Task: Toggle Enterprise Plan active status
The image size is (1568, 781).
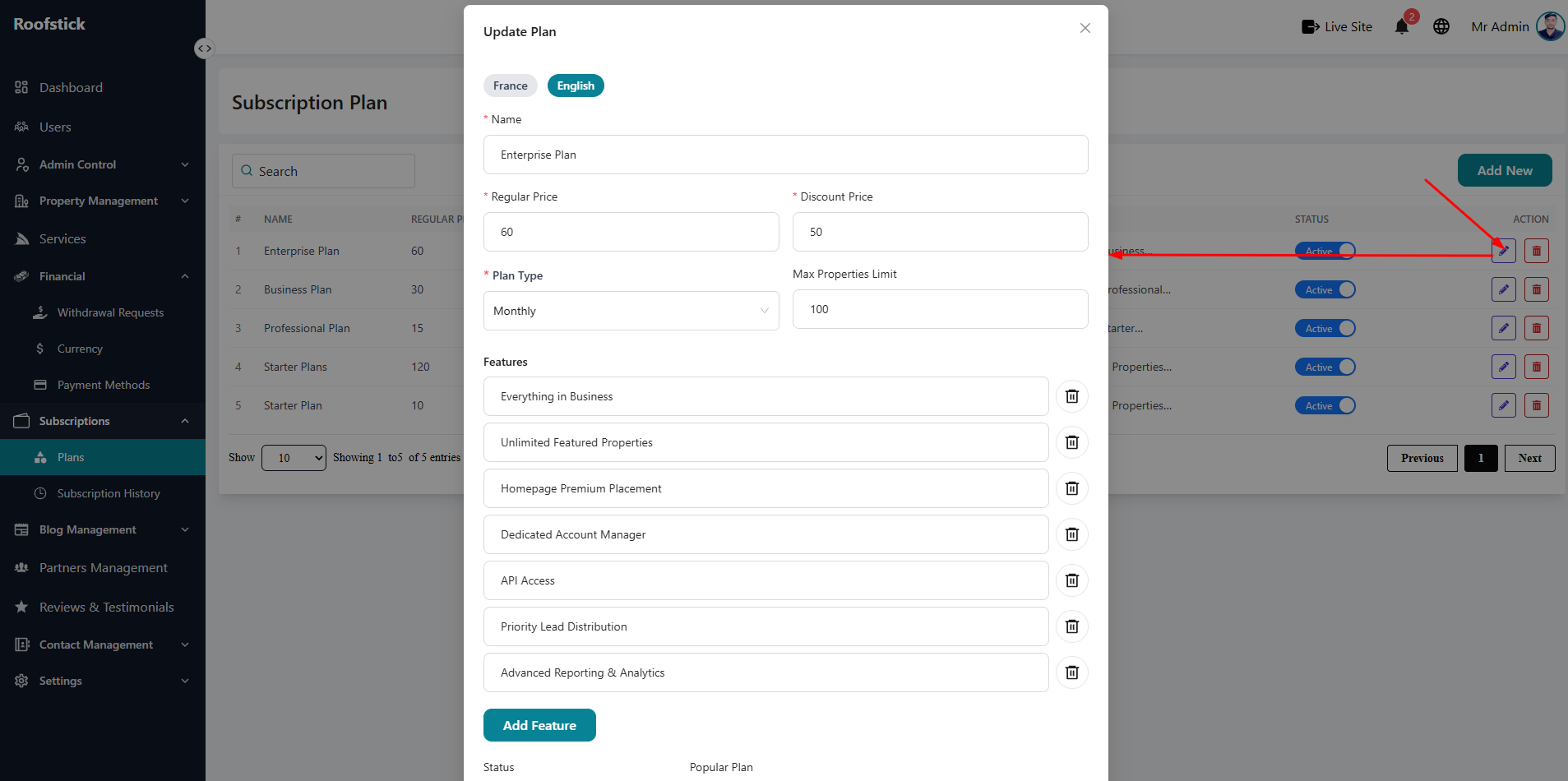Action: [x=1325, y=251]
